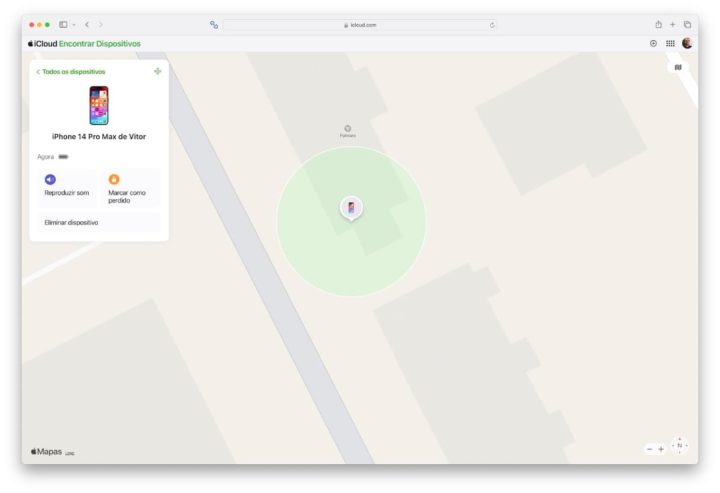Return to Todos os dispositivos list

(x=71, y=72)
